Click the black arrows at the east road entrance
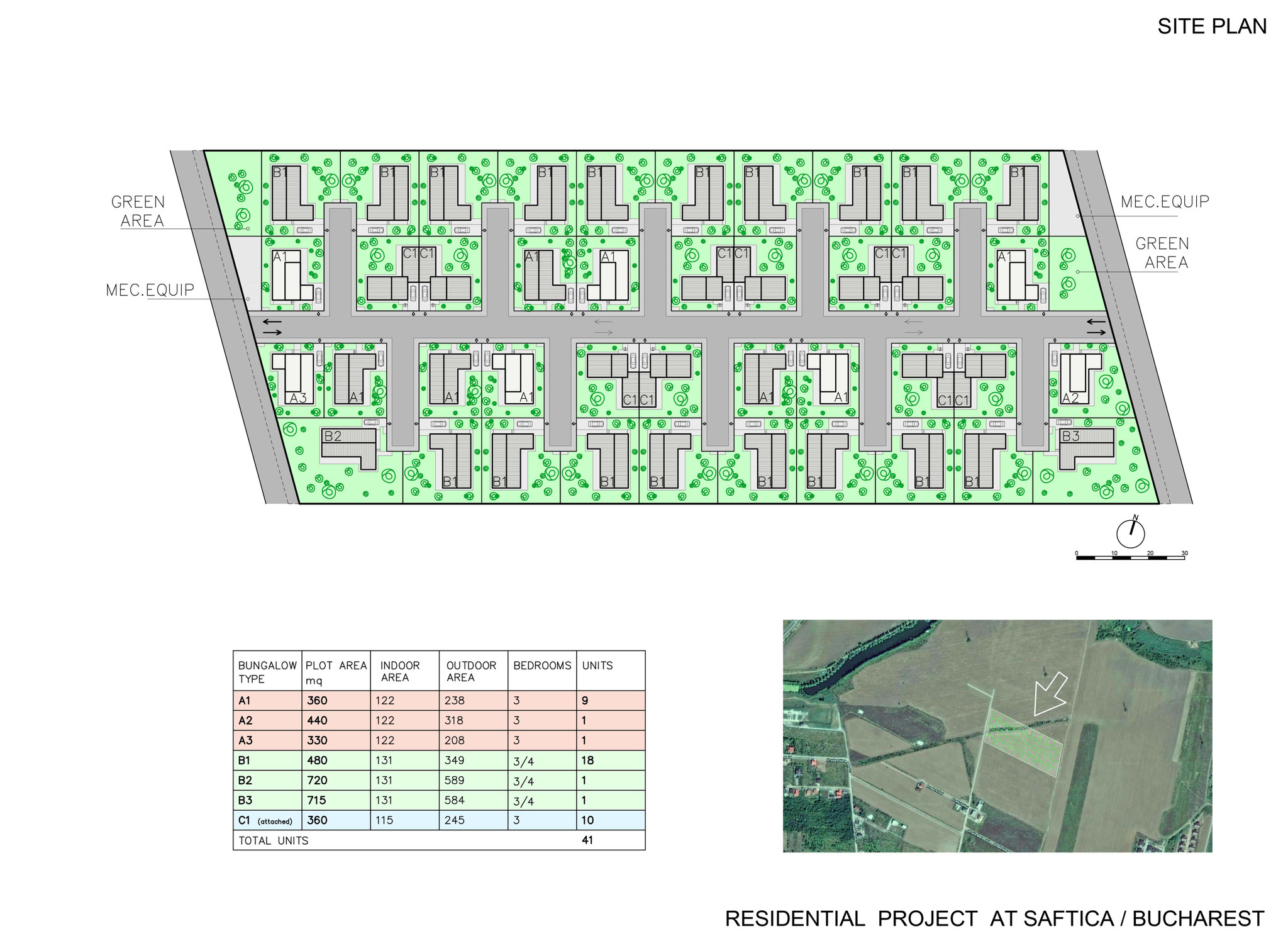 1096,326
